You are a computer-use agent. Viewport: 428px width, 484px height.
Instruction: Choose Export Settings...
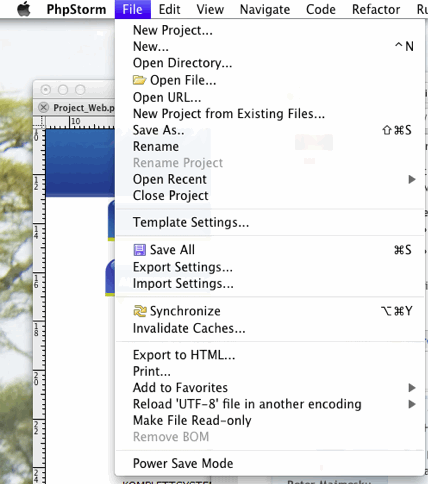pos(270,267)
